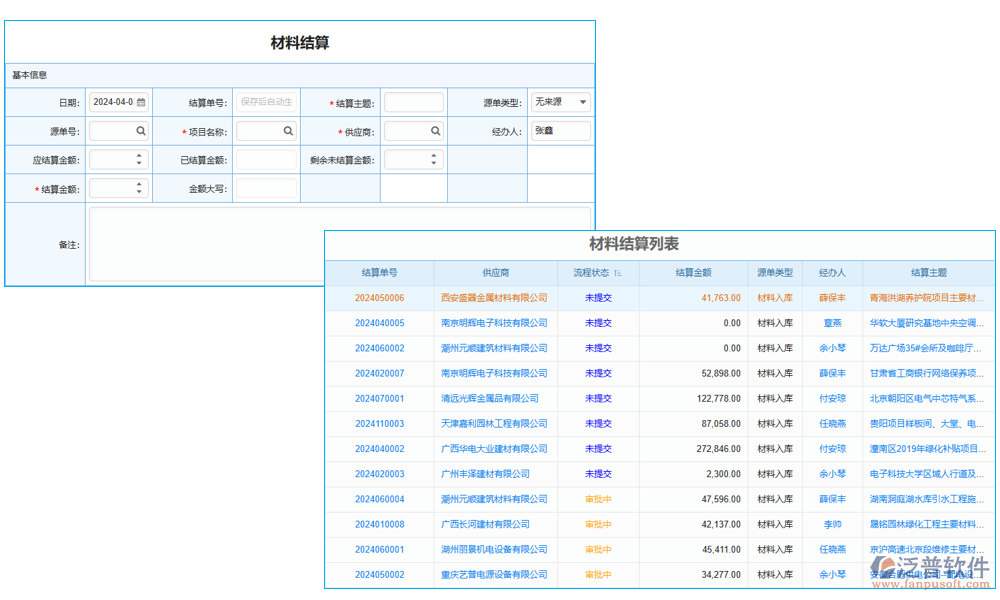The height and width of the screenshot is (600, 1000).
Task: Click the 金额大写 field
Action: [265, 186]
